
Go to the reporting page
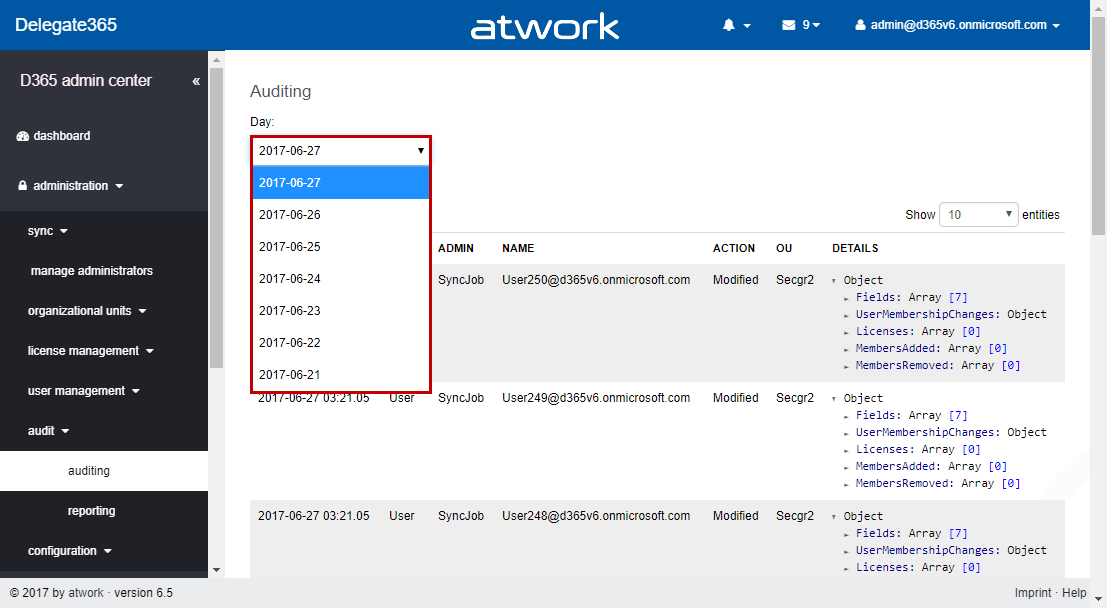tap(91, 511)
